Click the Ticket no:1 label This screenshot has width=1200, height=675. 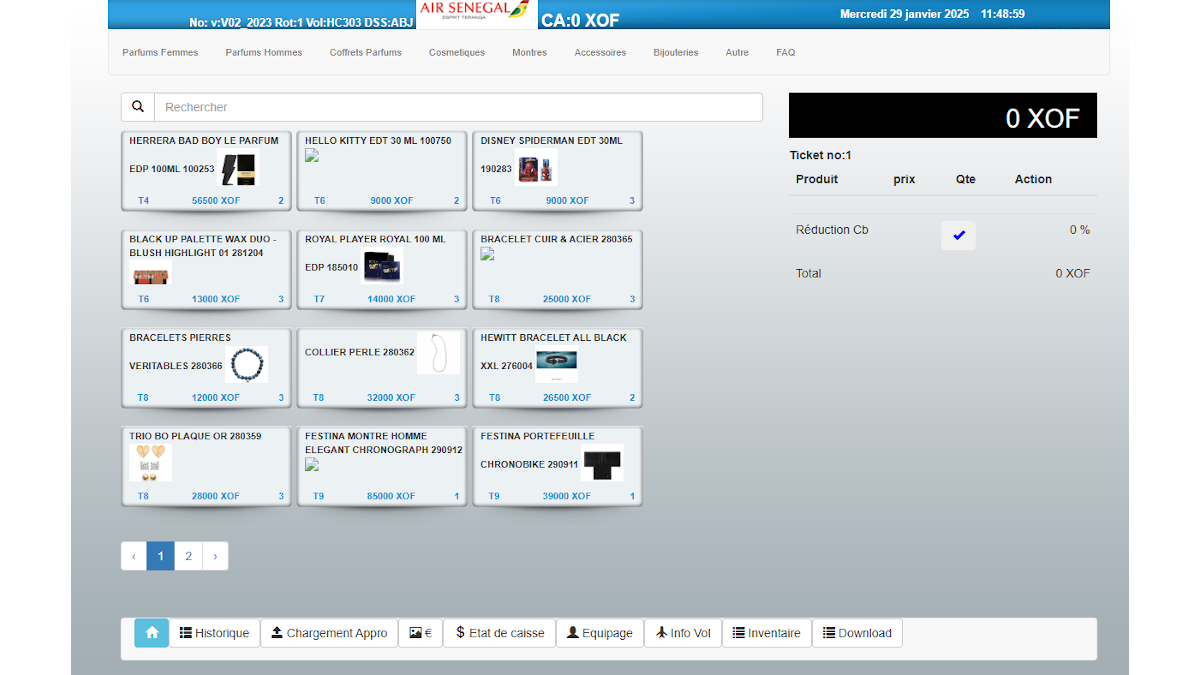tap(820, 155)
